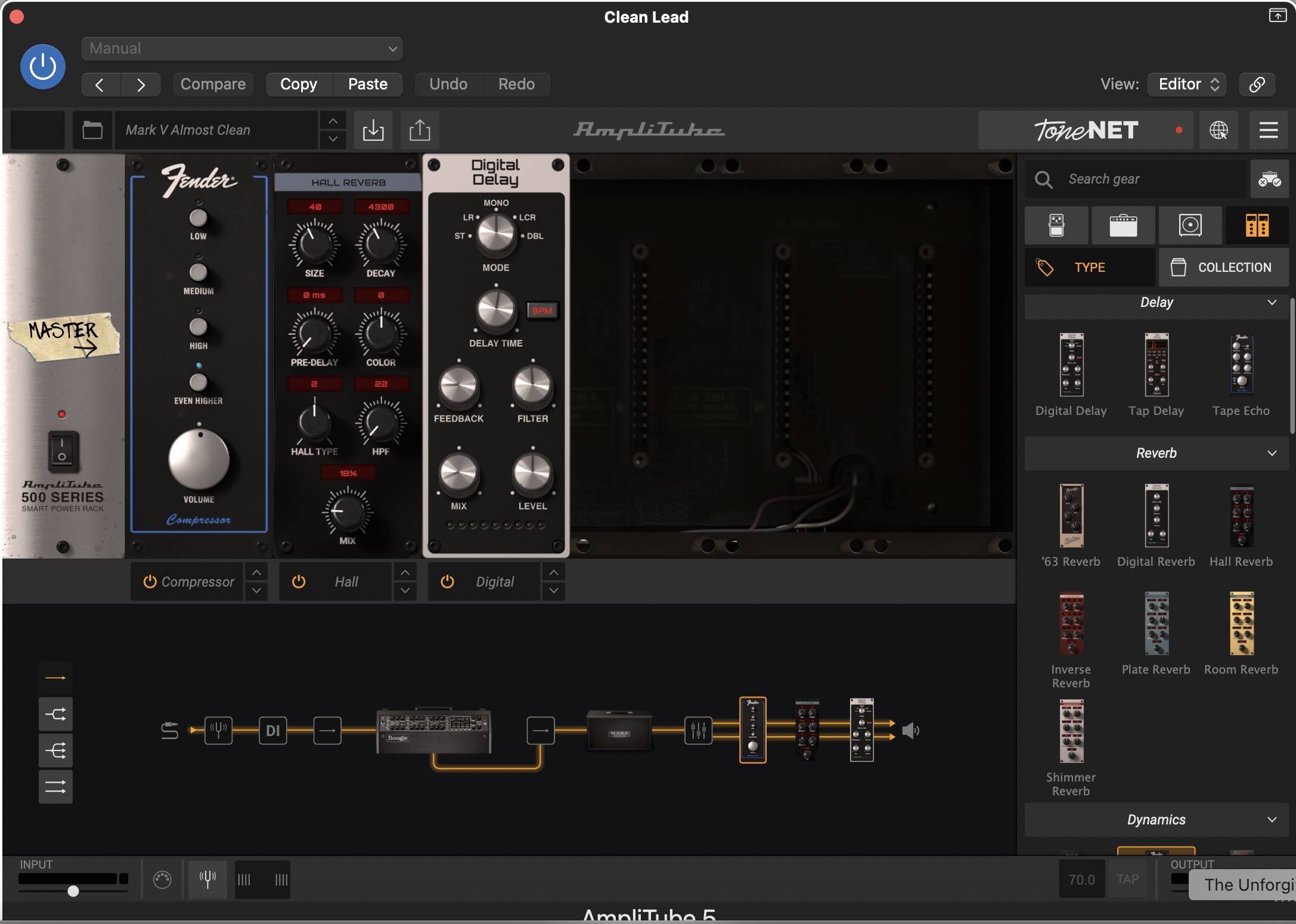Click the Search gear field
This screenshot has width=1296, height=924.
(1136, 179)
